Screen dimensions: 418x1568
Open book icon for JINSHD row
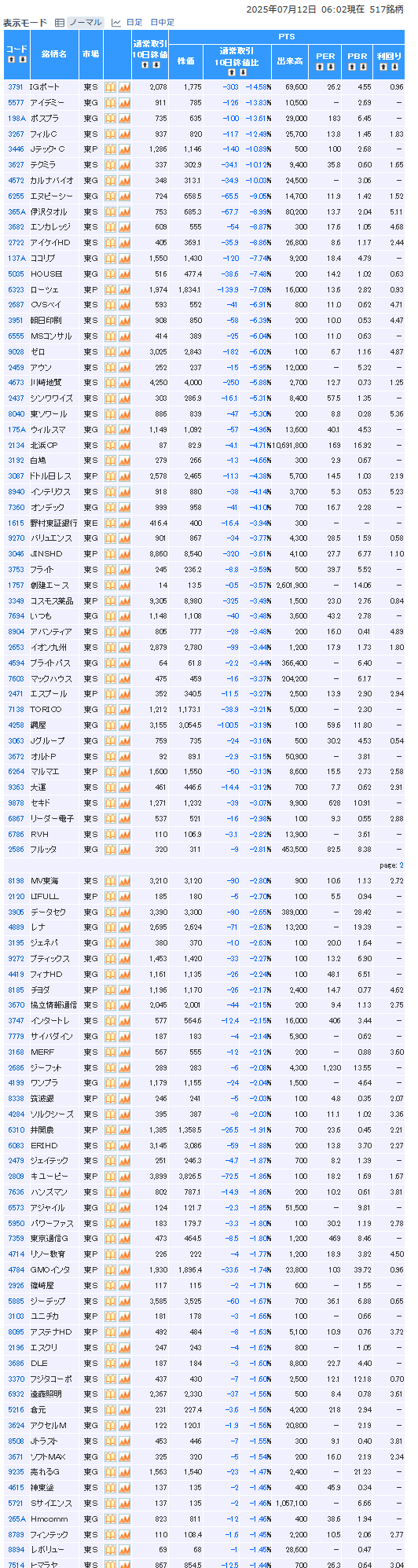coord(111,554)
